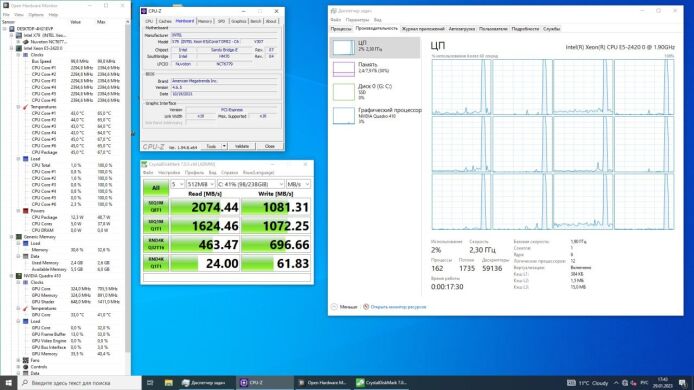Click the Fans node icon under NVIDIA Quadro
This screenshot has width=694, height=390.
coord(26,360)
